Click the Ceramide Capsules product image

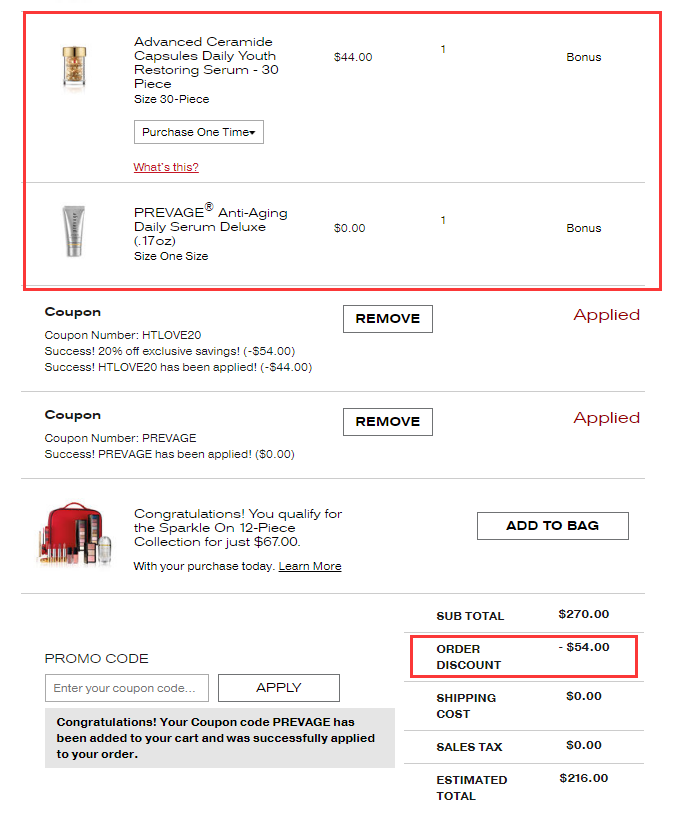(x=74, y=69)
